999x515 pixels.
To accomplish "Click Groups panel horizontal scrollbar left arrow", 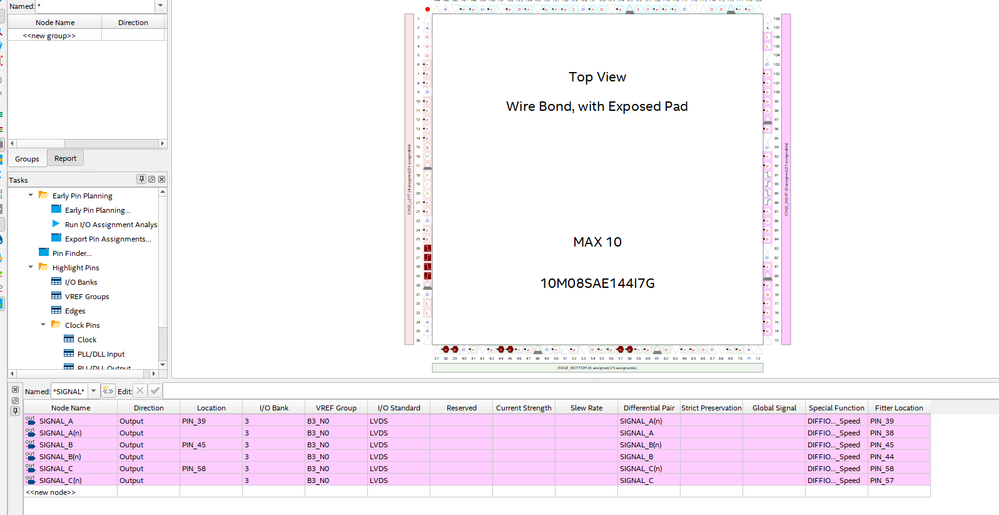I will click(12, 143).
